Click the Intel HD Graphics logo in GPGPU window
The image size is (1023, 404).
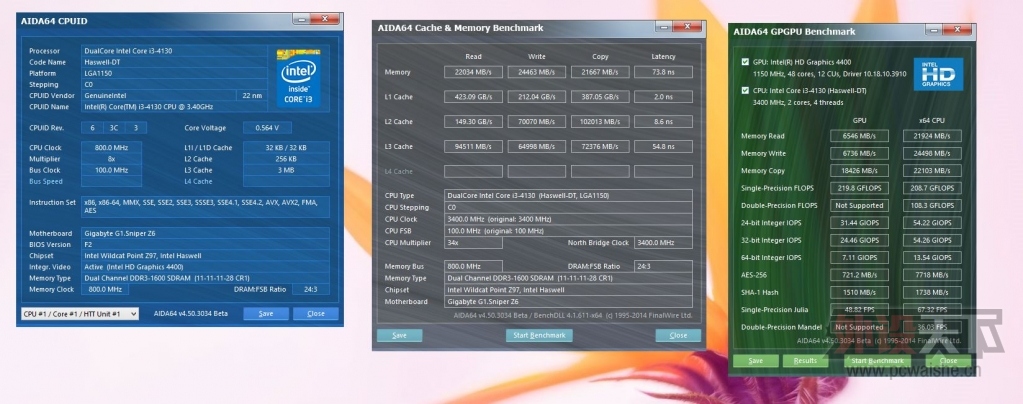pos(938,74)
